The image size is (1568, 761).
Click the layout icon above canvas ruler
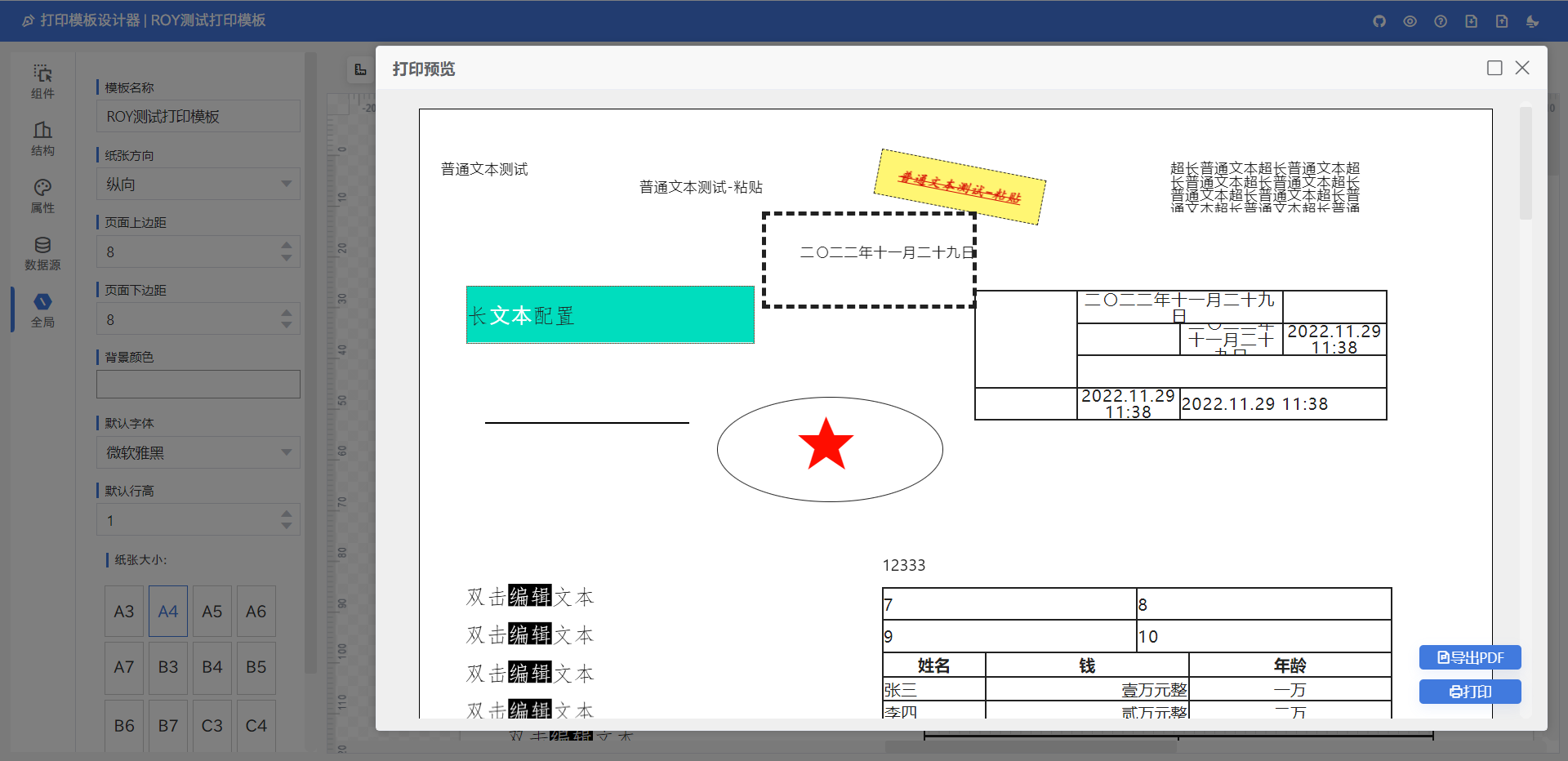coord(360,70)
